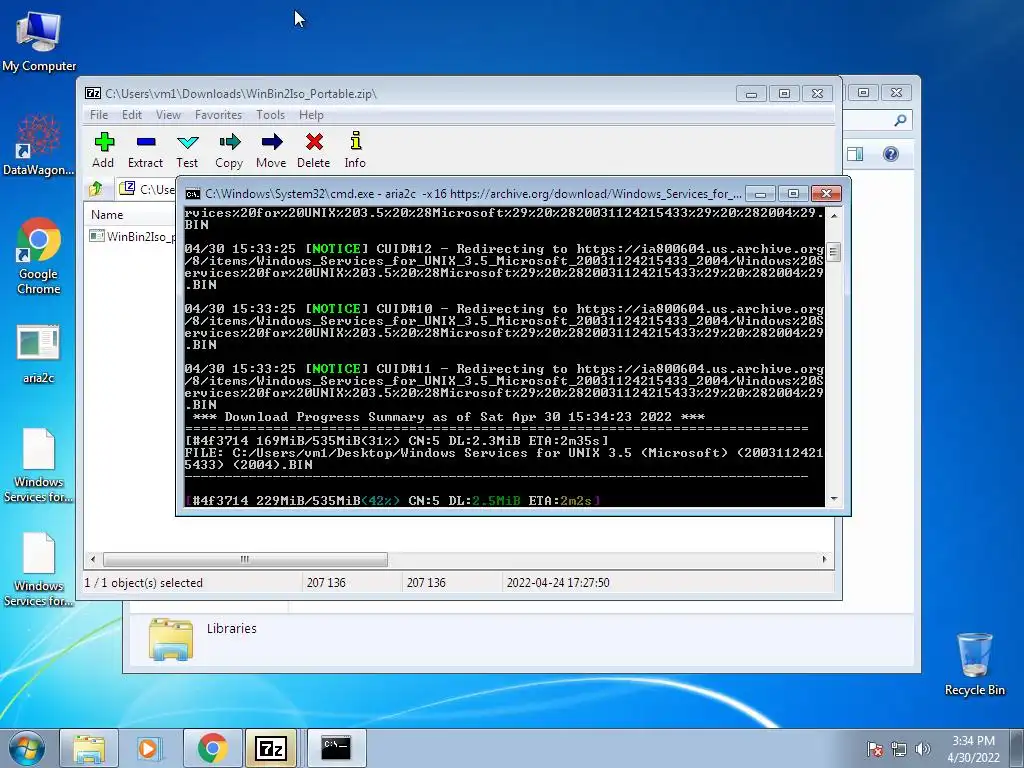
Task: Click the red Delete icon
Action: 313,150
